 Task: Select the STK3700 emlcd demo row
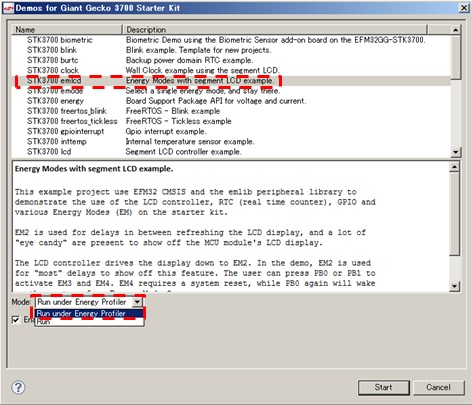coord(231,81)
